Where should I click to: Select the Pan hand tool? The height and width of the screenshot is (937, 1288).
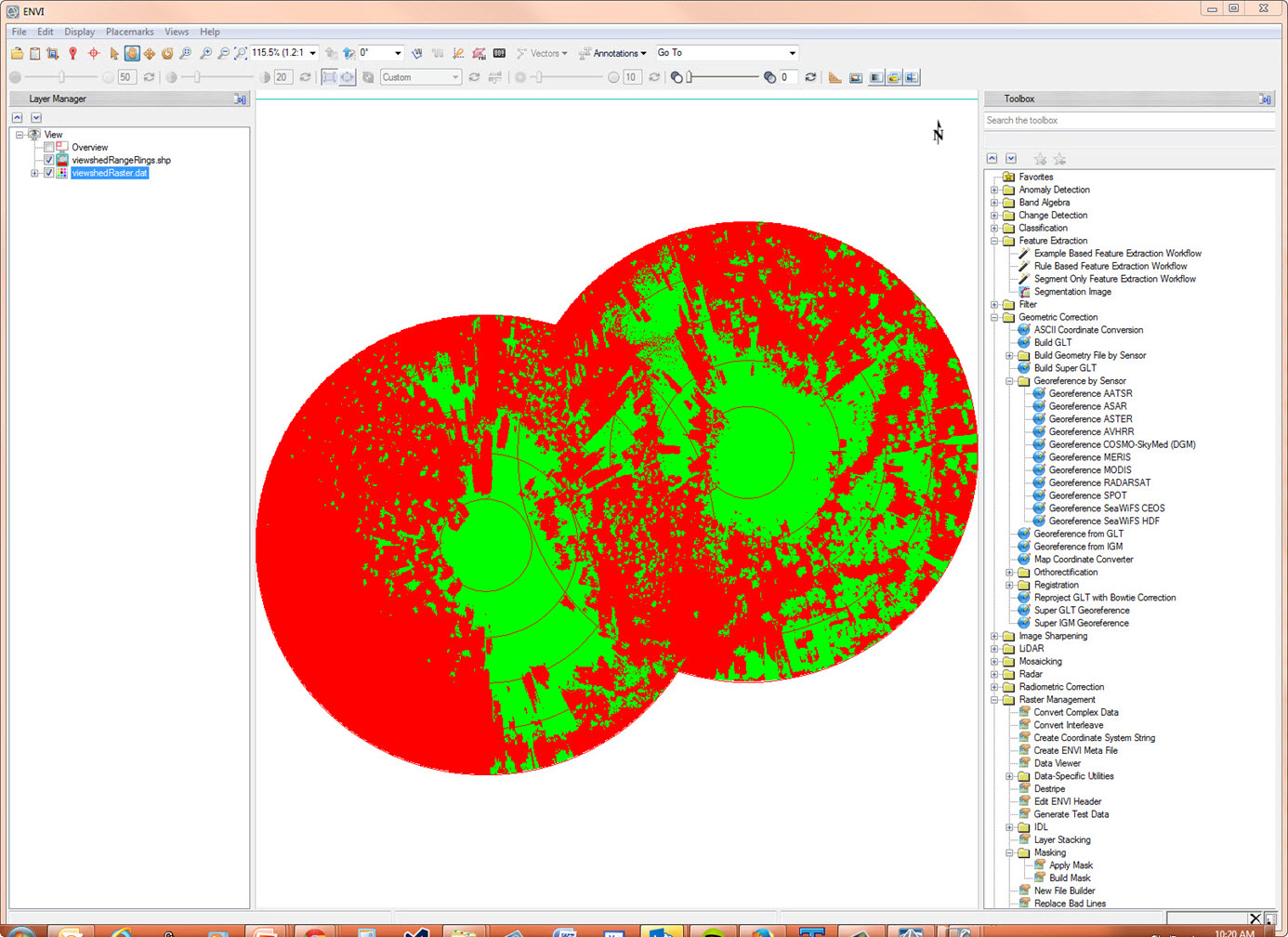point(132,54)
